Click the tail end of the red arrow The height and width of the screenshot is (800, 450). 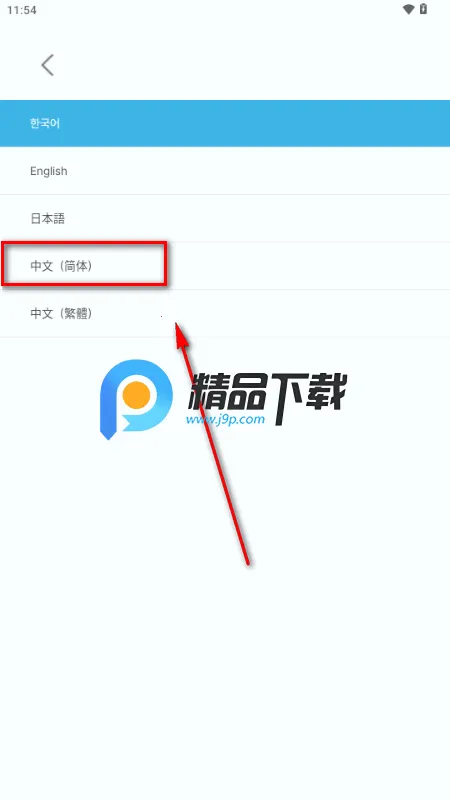tap(247, 561)
